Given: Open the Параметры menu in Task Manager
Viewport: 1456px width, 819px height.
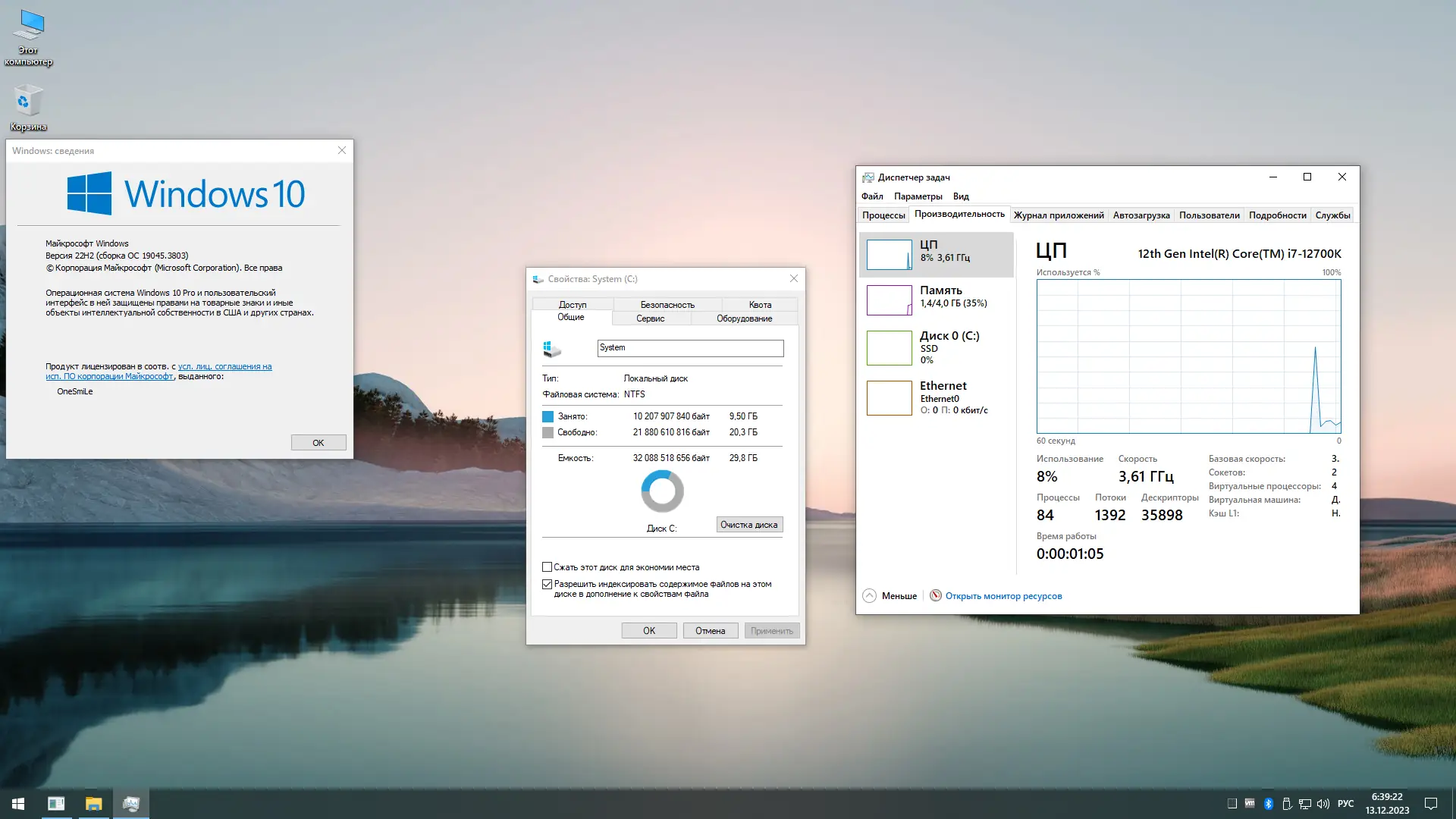Looking at the screenshot, I should [x=918, y=196].
